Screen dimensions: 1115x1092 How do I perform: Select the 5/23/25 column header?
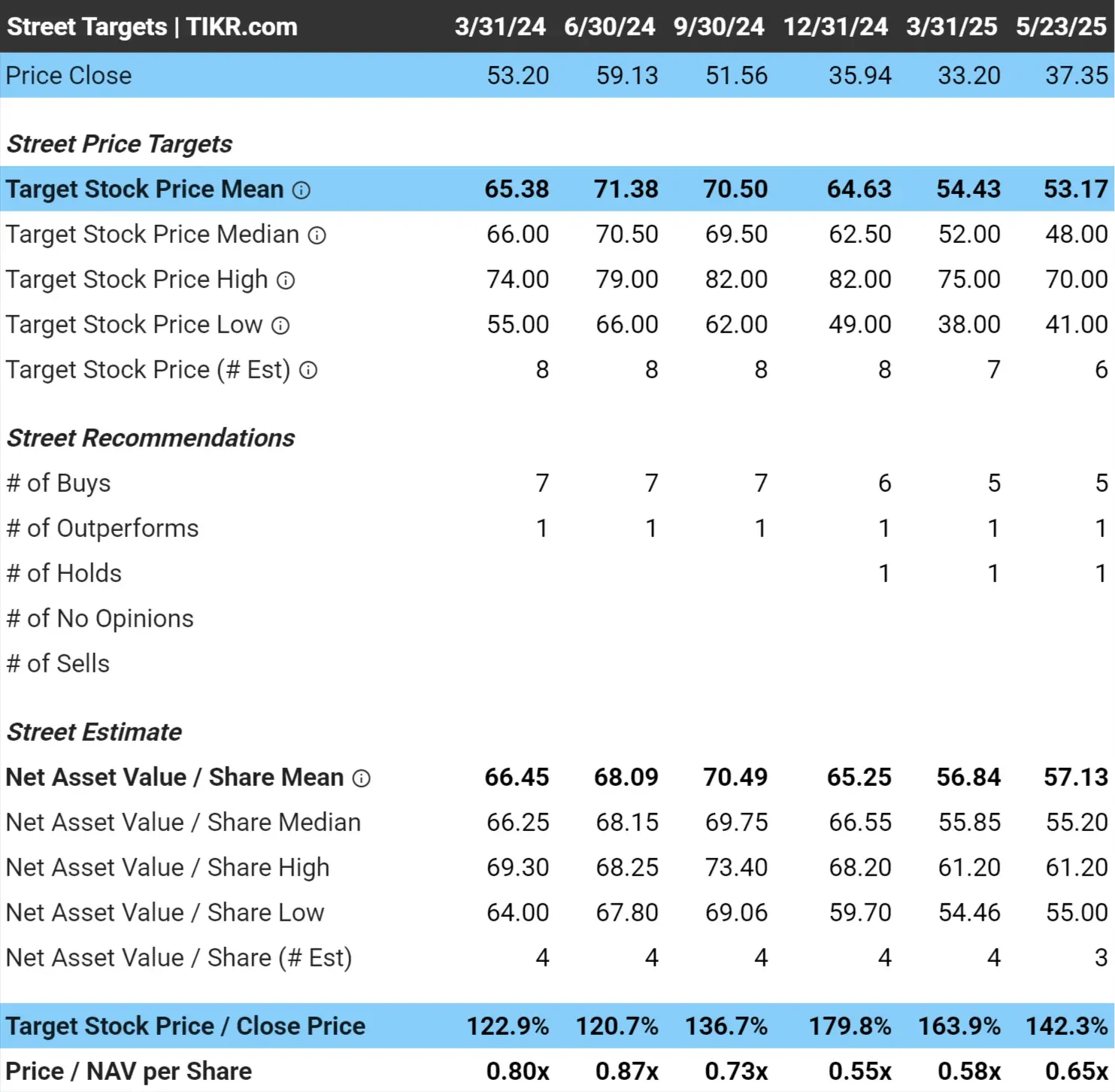pos(1061,26)
